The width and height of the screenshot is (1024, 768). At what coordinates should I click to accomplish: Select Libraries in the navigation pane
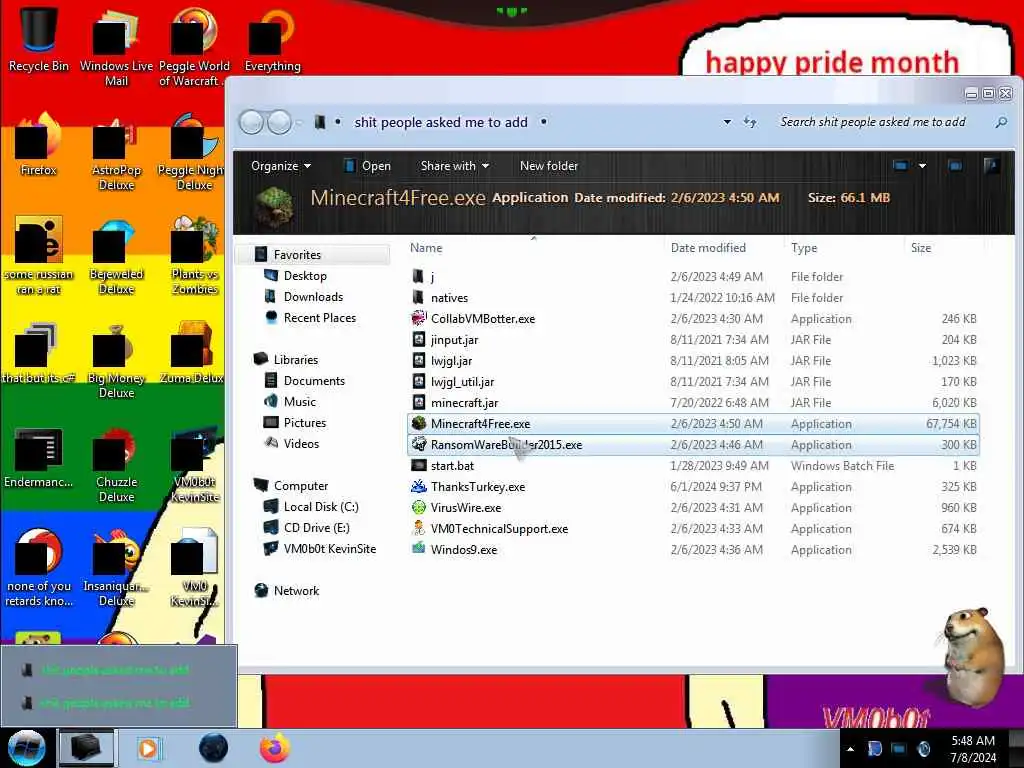(296, 360)
